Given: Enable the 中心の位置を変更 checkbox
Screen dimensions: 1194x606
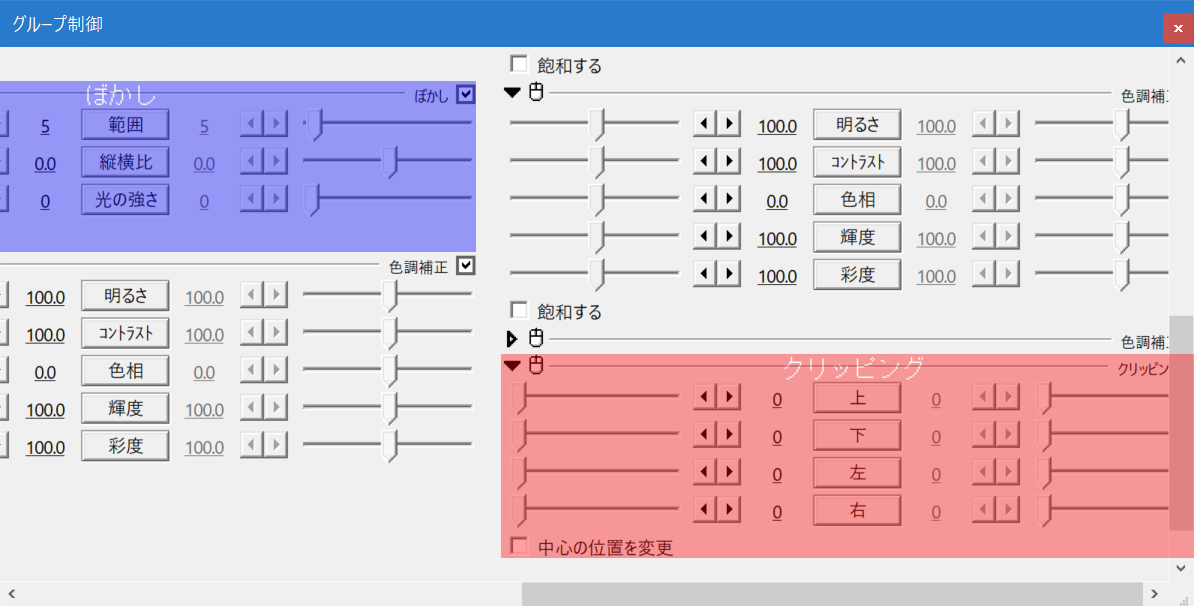Looking at the screenshot, I should tap(518, 548).
